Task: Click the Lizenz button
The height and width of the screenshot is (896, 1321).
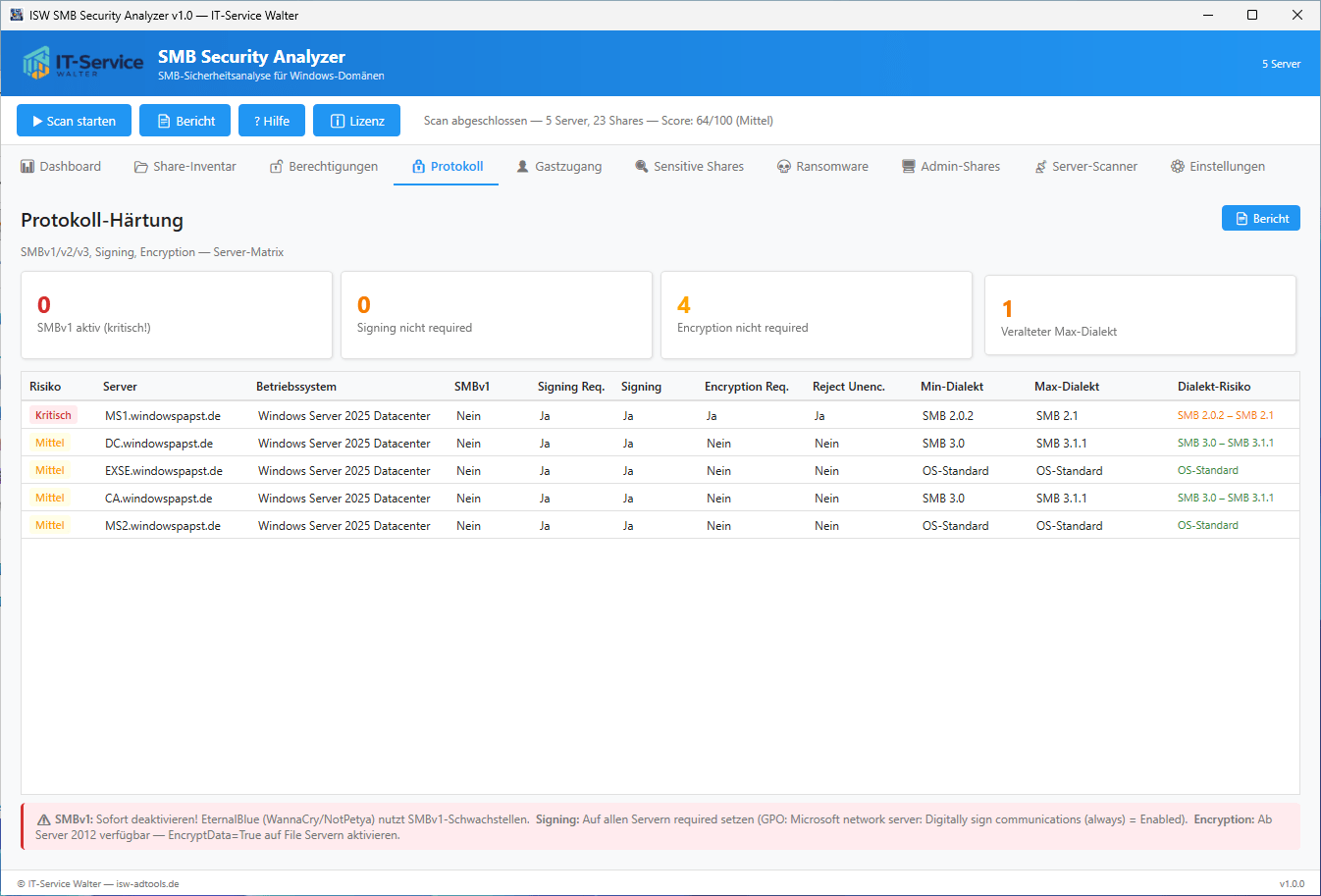Action: pyautogui.click(x=356, y=121)
